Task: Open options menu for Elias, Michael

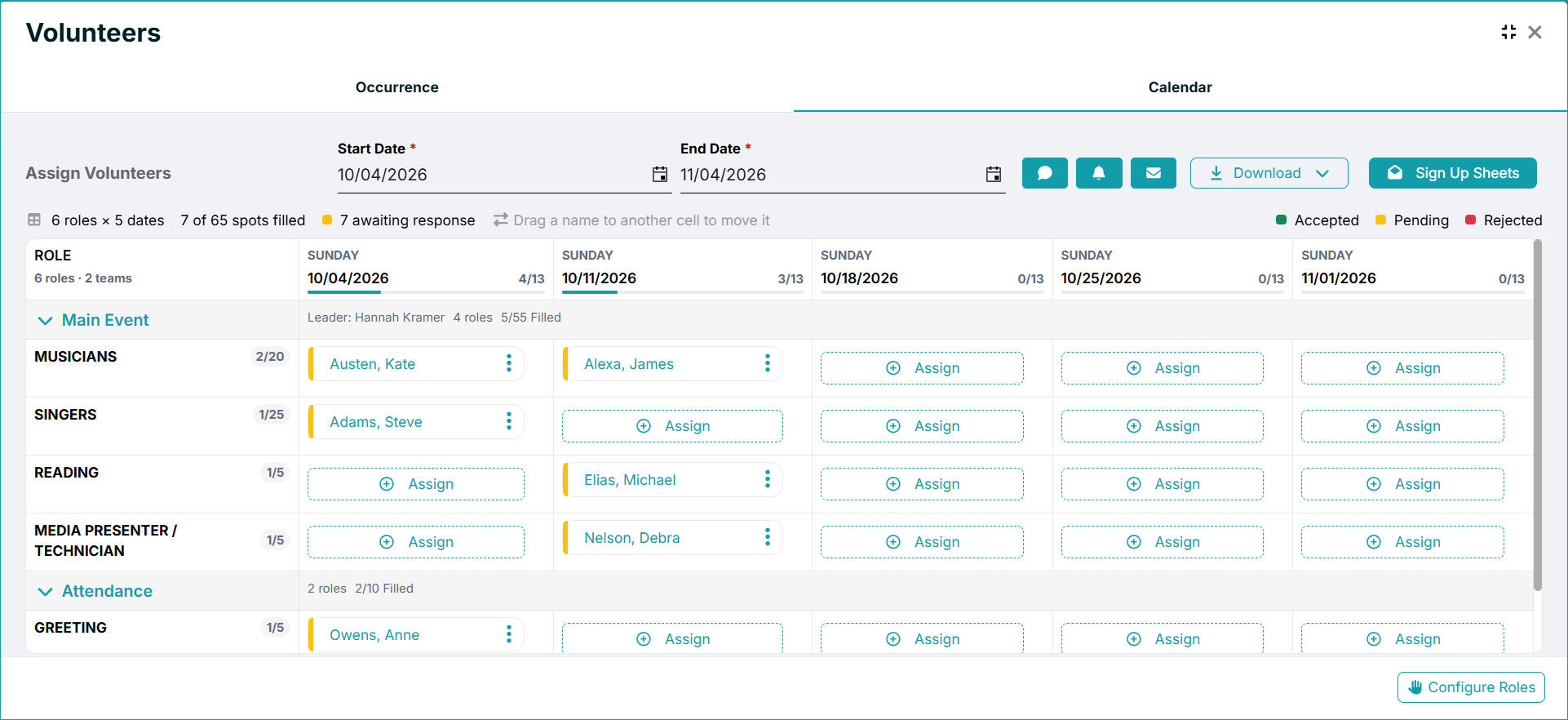Action: point(768,479)
